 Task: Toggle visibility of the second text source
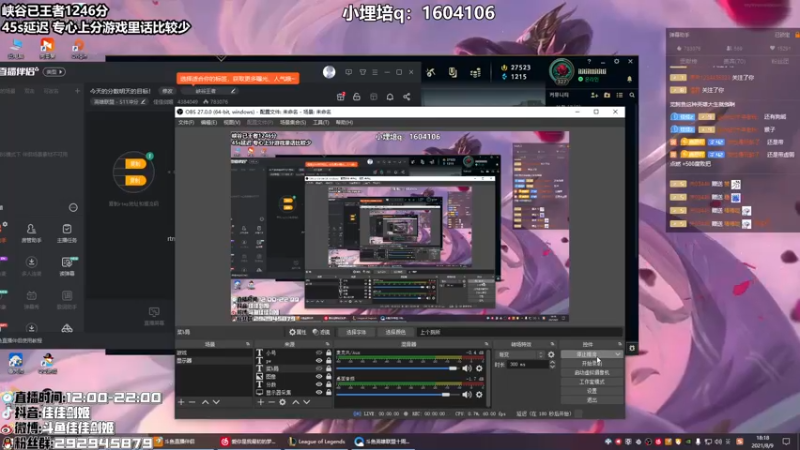pyautogui.click(x=319, y=360)
